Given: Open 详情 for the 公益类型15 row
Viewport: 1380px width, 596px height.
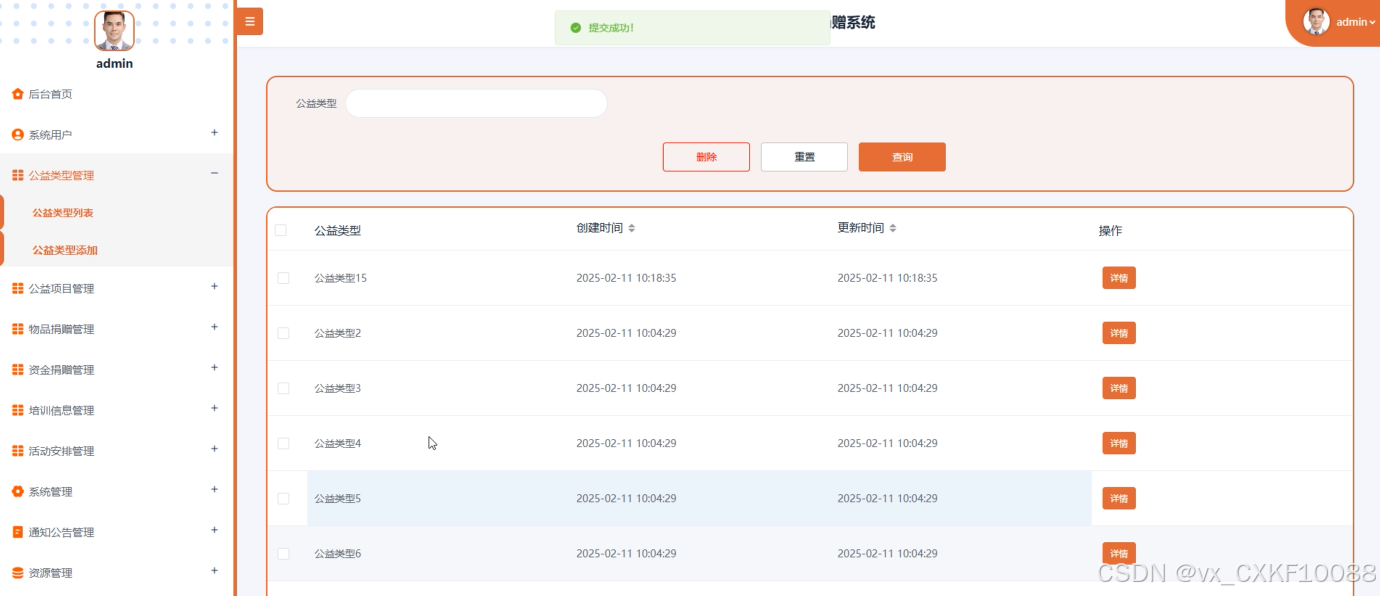Looking at the screenshot, I should 1119,278.
